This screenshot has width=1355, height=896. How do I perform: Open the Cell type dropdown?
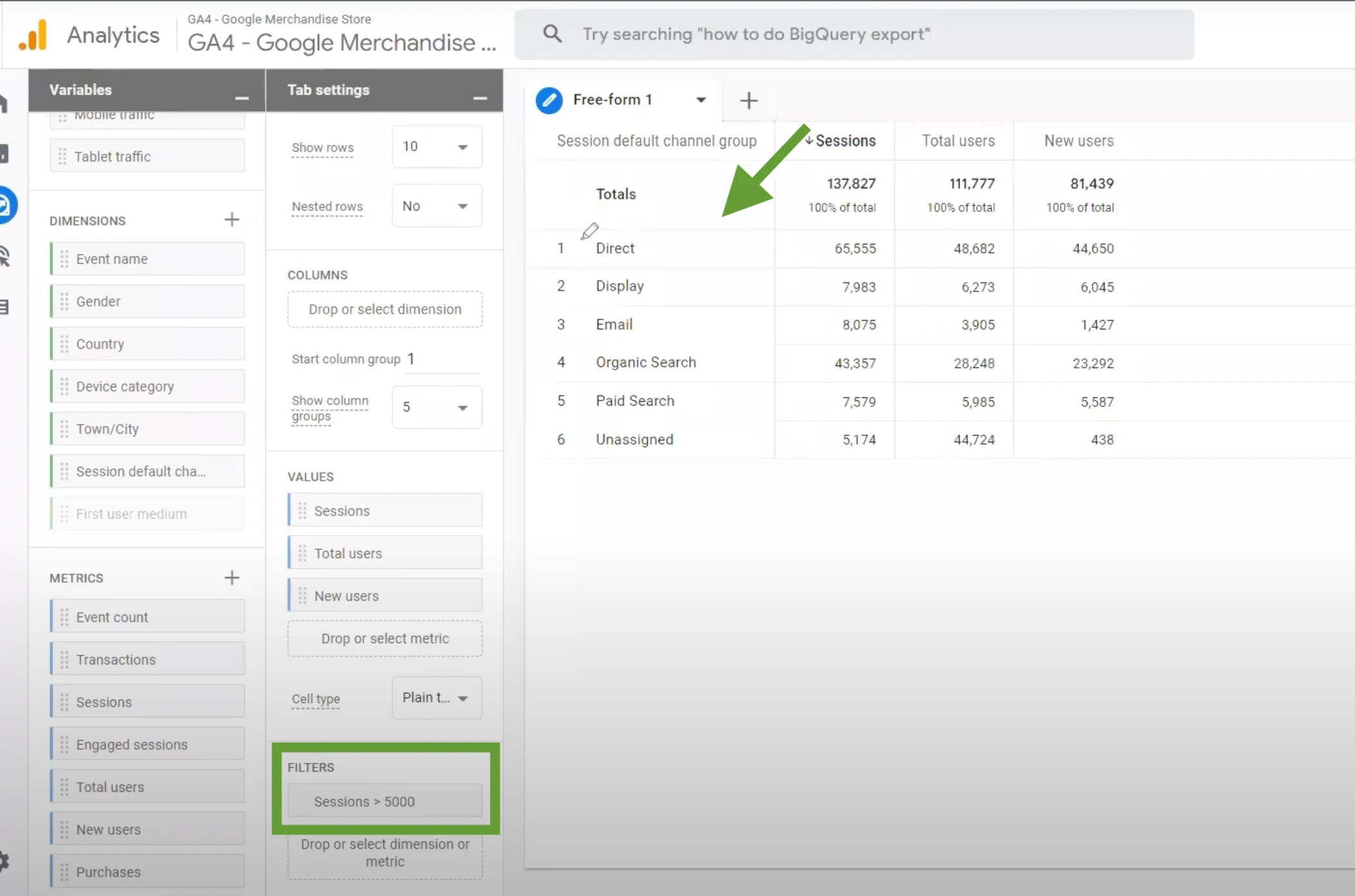(437, 698)
